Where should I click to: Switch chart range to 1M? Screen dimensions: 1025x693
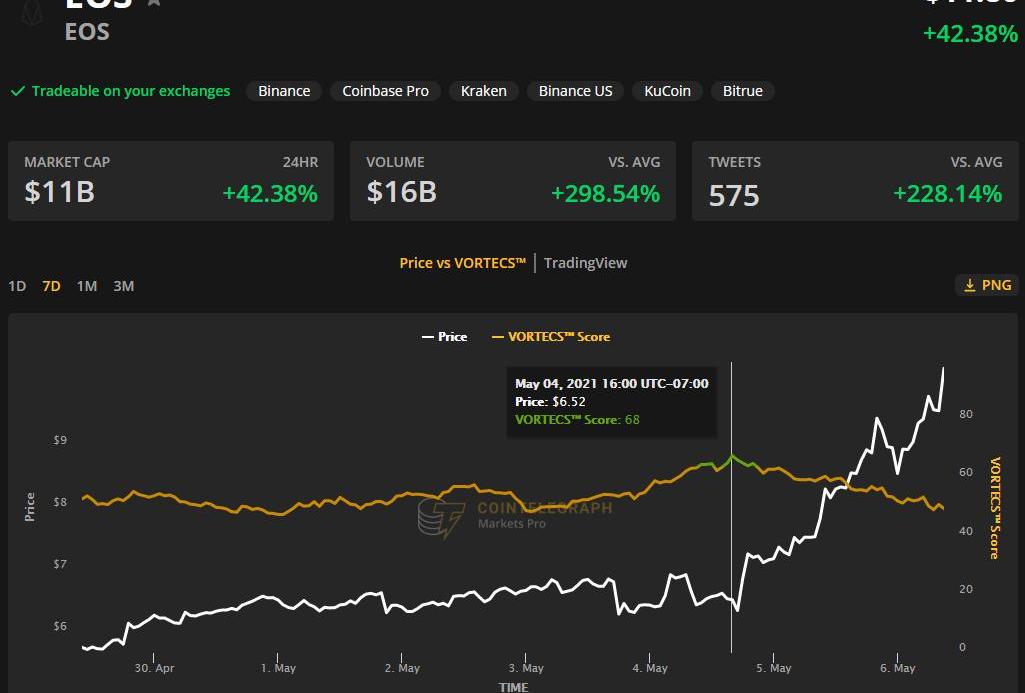tap(86, 286)
